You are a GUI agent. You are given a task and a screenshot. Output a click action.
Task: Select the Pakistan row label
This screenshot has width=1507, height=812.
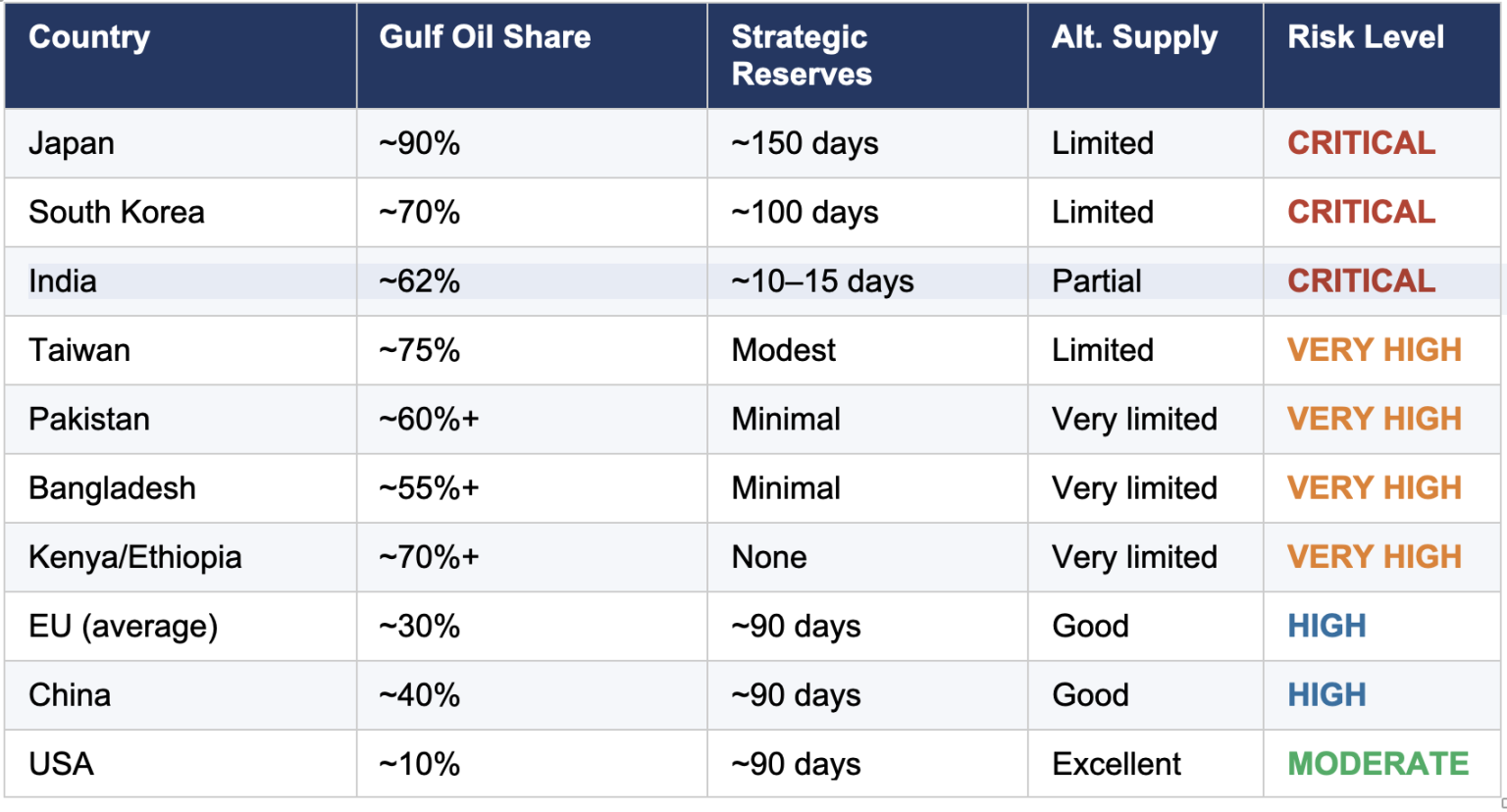point(89,419)
